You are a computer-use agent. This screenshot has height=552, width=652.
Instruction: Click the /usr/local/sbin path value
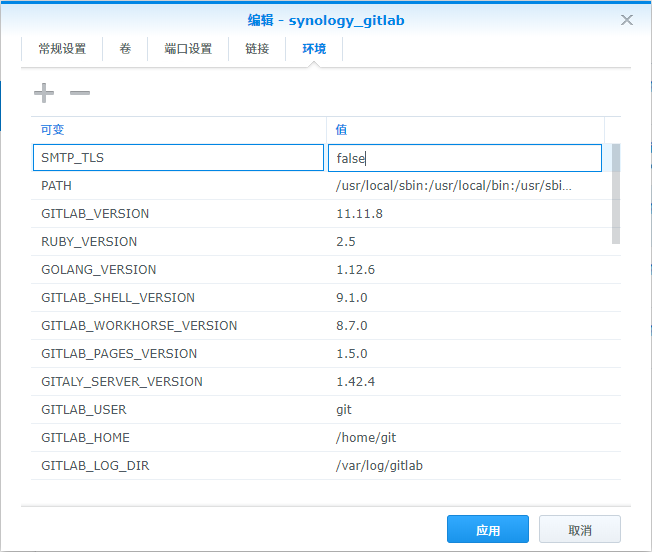coord(454,185)
